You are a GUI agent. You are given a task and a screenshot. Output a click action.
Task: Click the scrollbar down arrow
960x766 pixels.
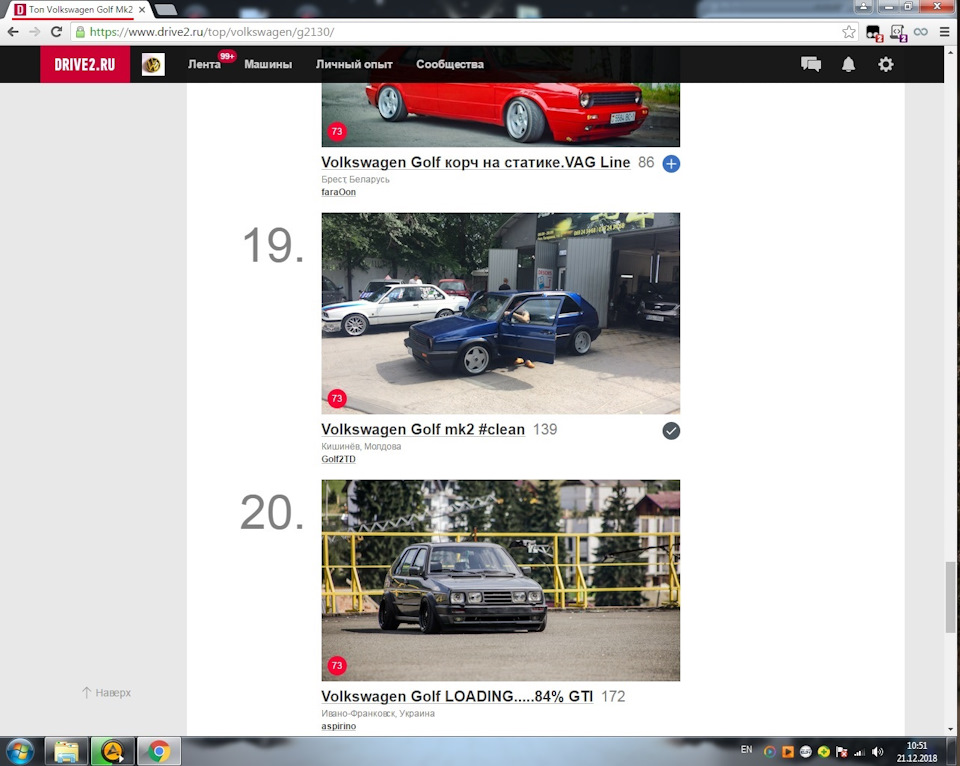[950, 729]
